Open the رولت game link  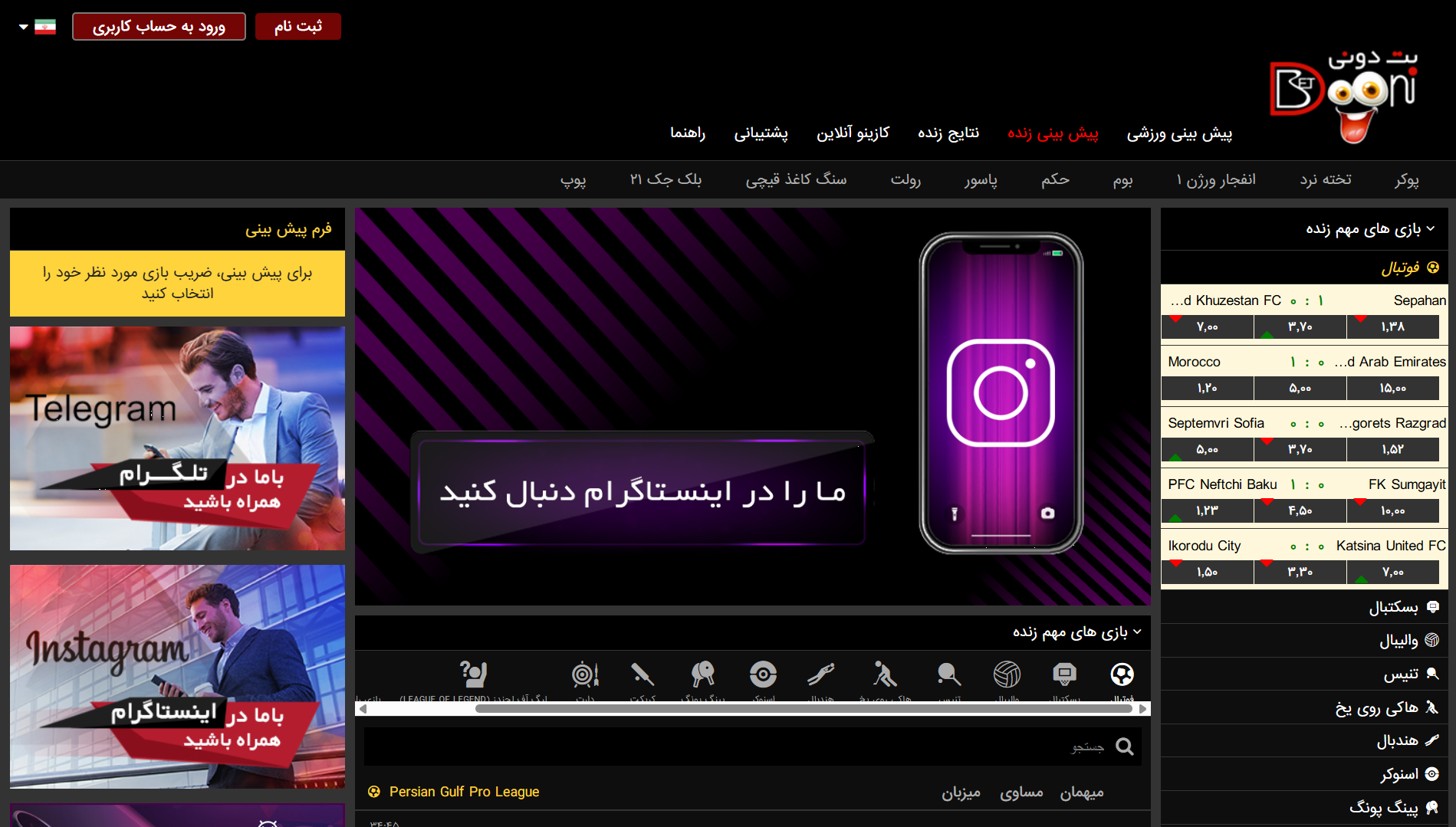coord(905,179)
